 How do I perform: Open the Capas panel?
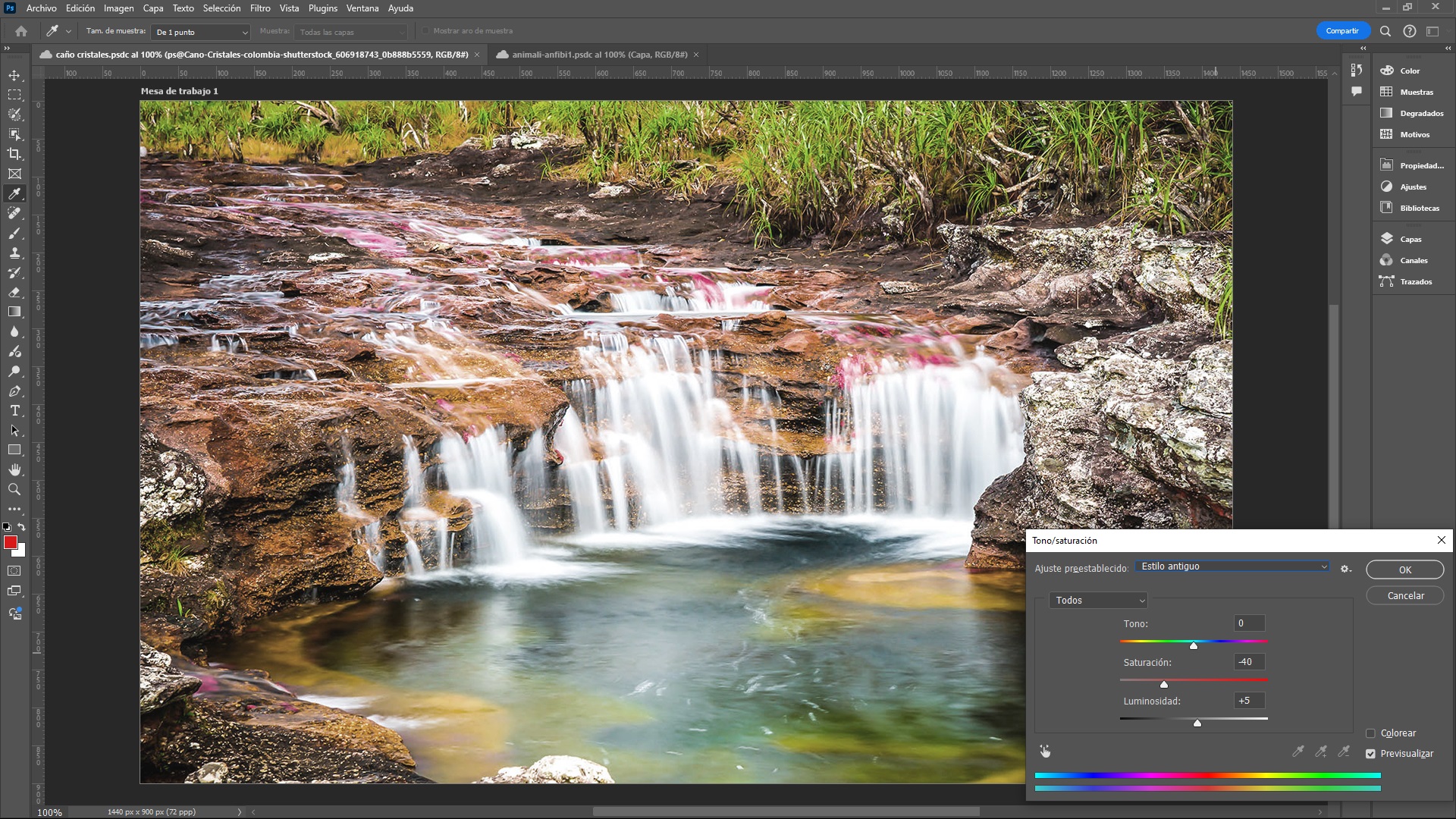pos(1410,239)
